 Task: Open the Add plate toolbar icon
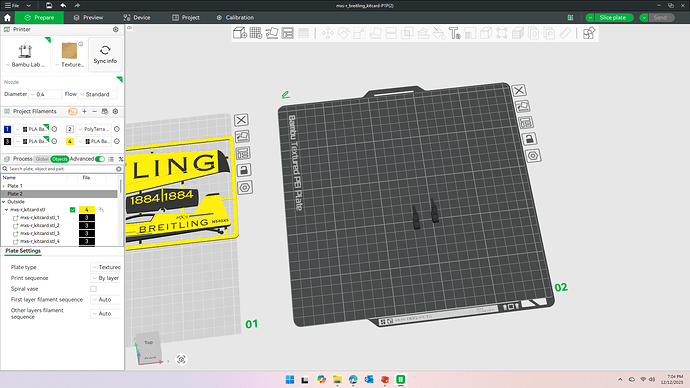256,33
